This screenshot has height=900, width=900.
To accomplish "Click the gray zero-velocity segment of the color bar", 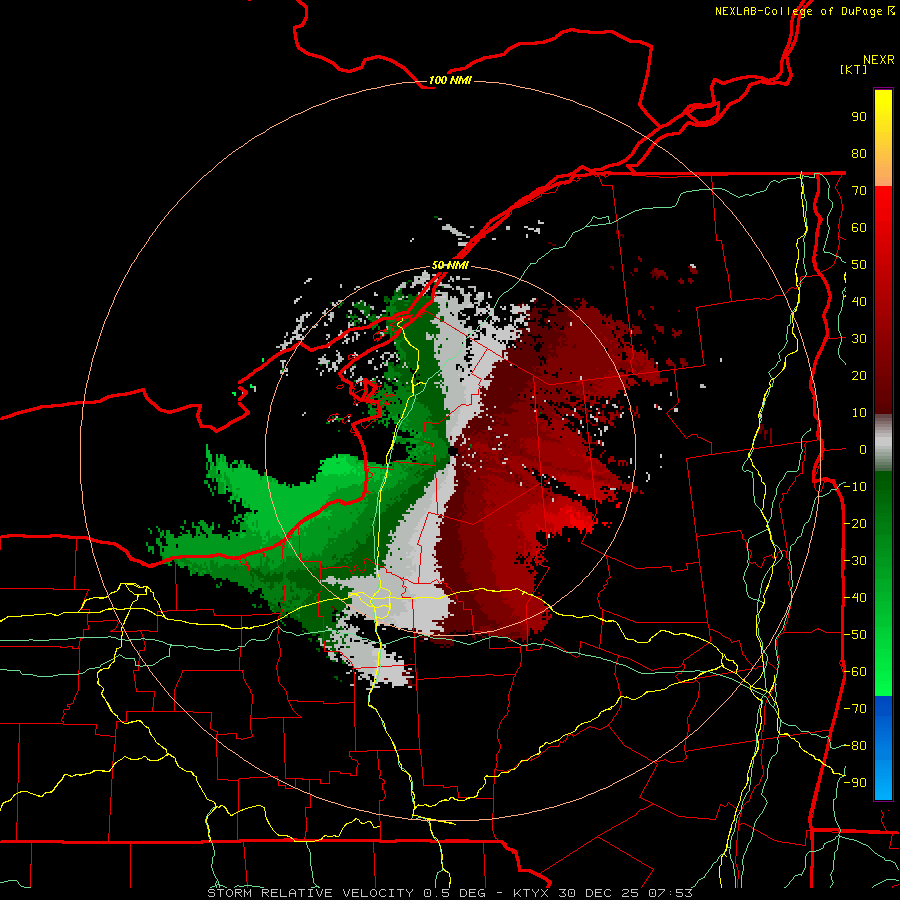I will 883,443.
